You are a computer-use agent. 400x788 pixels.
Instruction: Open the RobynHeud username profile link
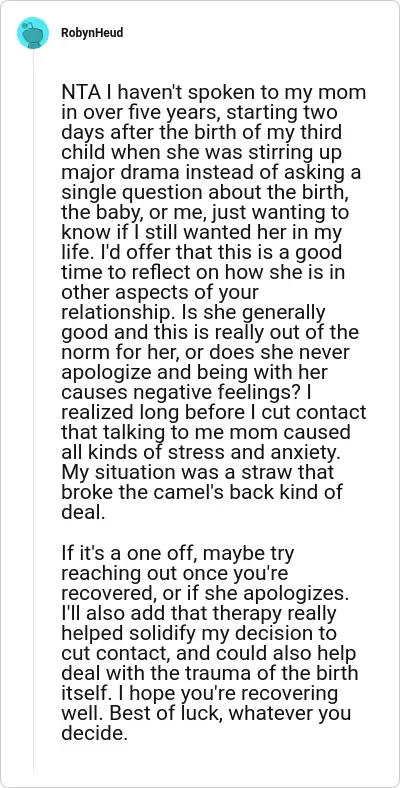pos(92,33)
